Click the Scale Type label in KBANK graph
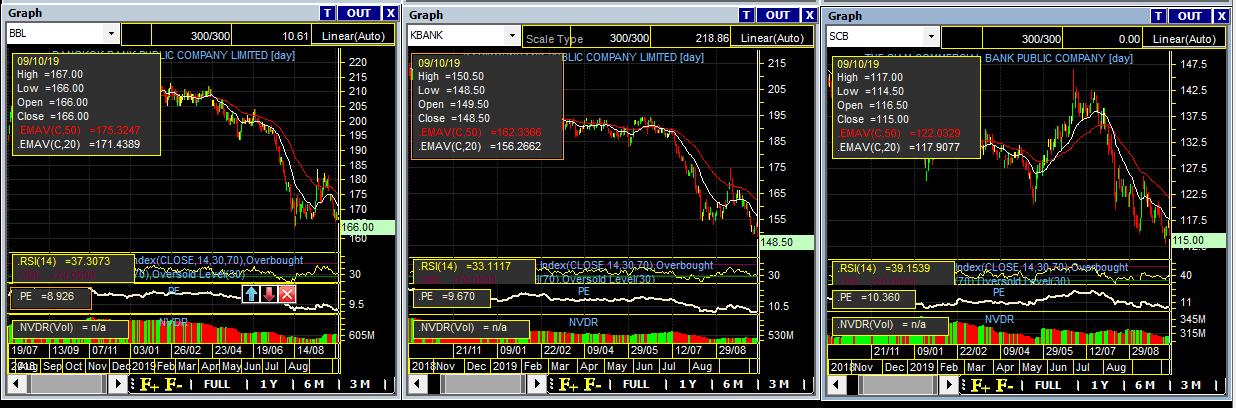This screenshot has height=408, width=1236. (x=555, y=39)
